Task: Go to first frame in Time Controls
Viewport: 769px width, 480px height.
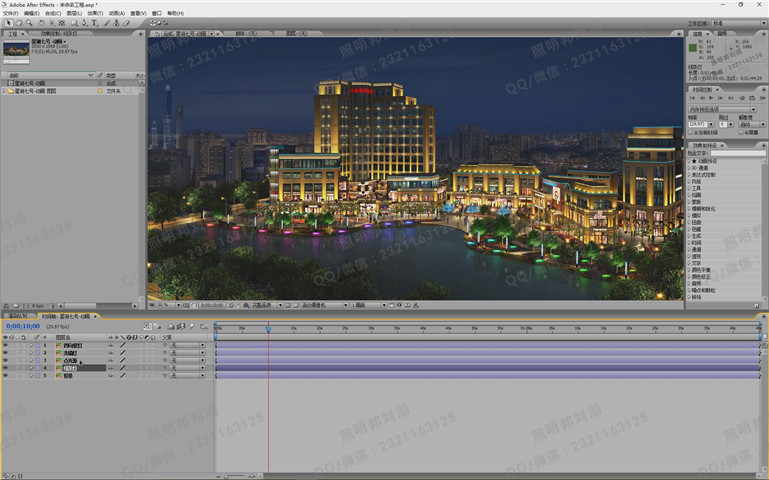Action: coord(692,98)
